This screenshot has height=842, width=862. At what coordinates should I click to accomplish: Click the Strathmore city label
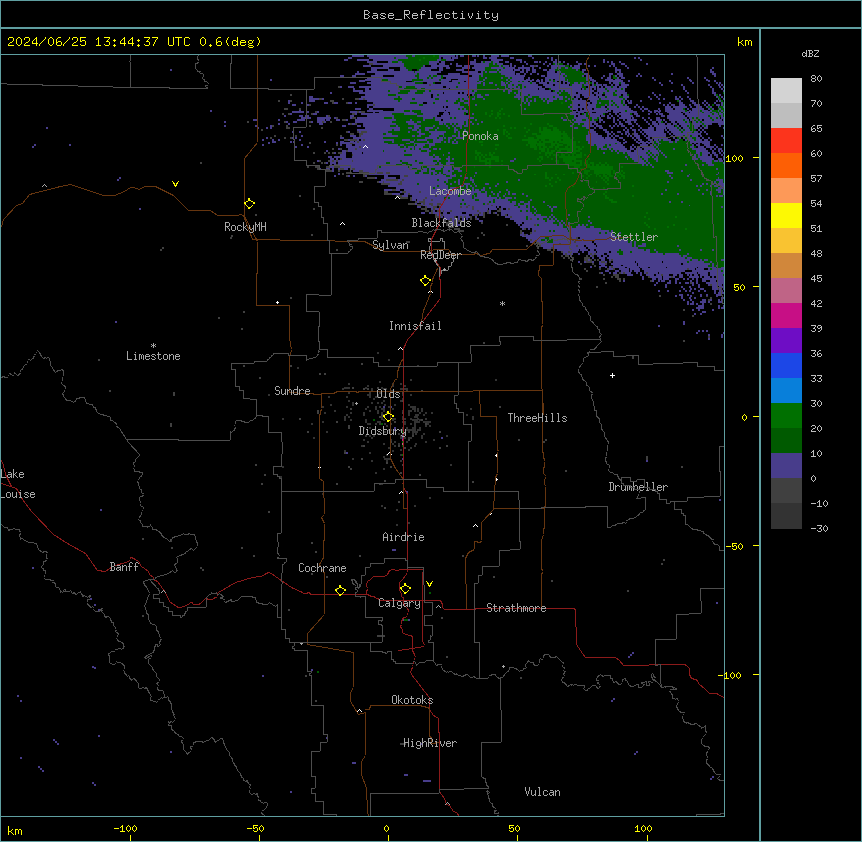click(x=516, y=608)
